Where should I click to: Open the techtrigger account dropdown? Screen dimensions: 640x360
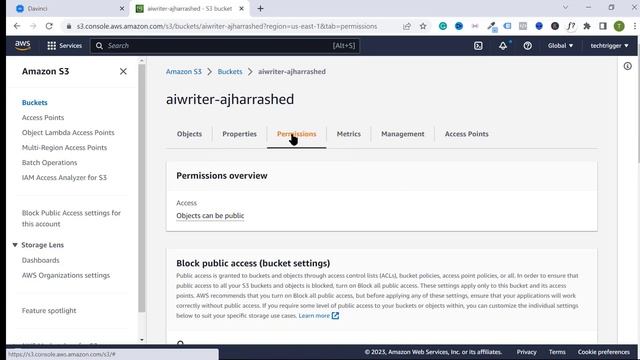pyautogui.click(x=609, y=46)
